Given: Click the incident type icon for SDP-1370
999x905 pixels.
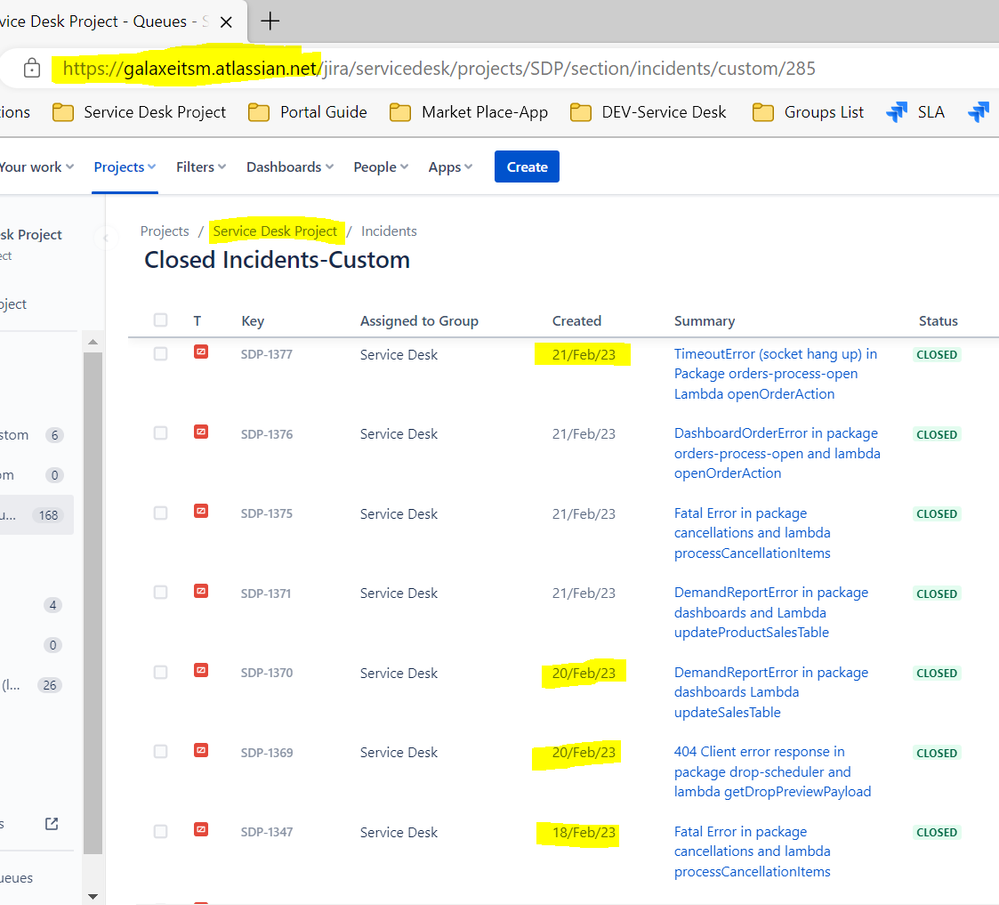Looking at the screenshot, I should coord(201,670).
